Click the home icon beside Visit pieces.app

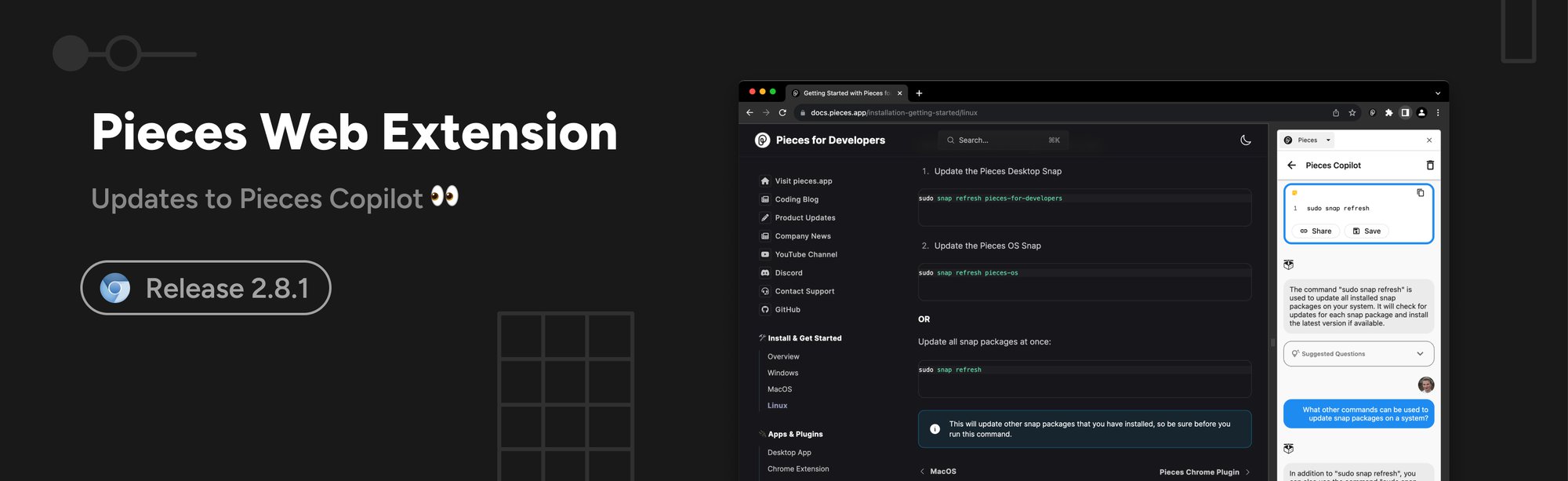pyautogui.click(x=765, y=181)
